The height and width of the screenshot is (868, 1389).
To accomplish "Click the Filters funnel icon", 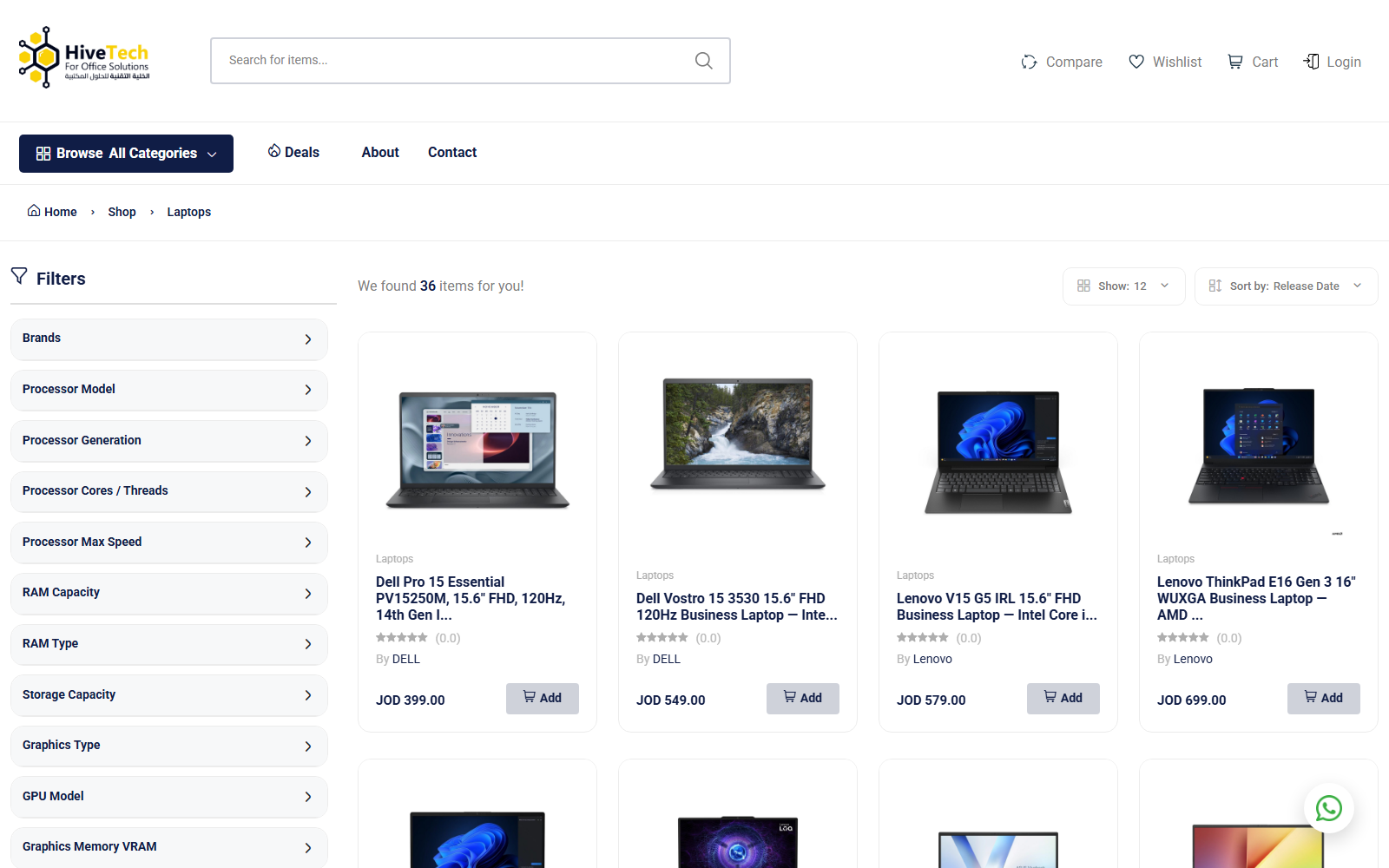I will coord(19,276).
